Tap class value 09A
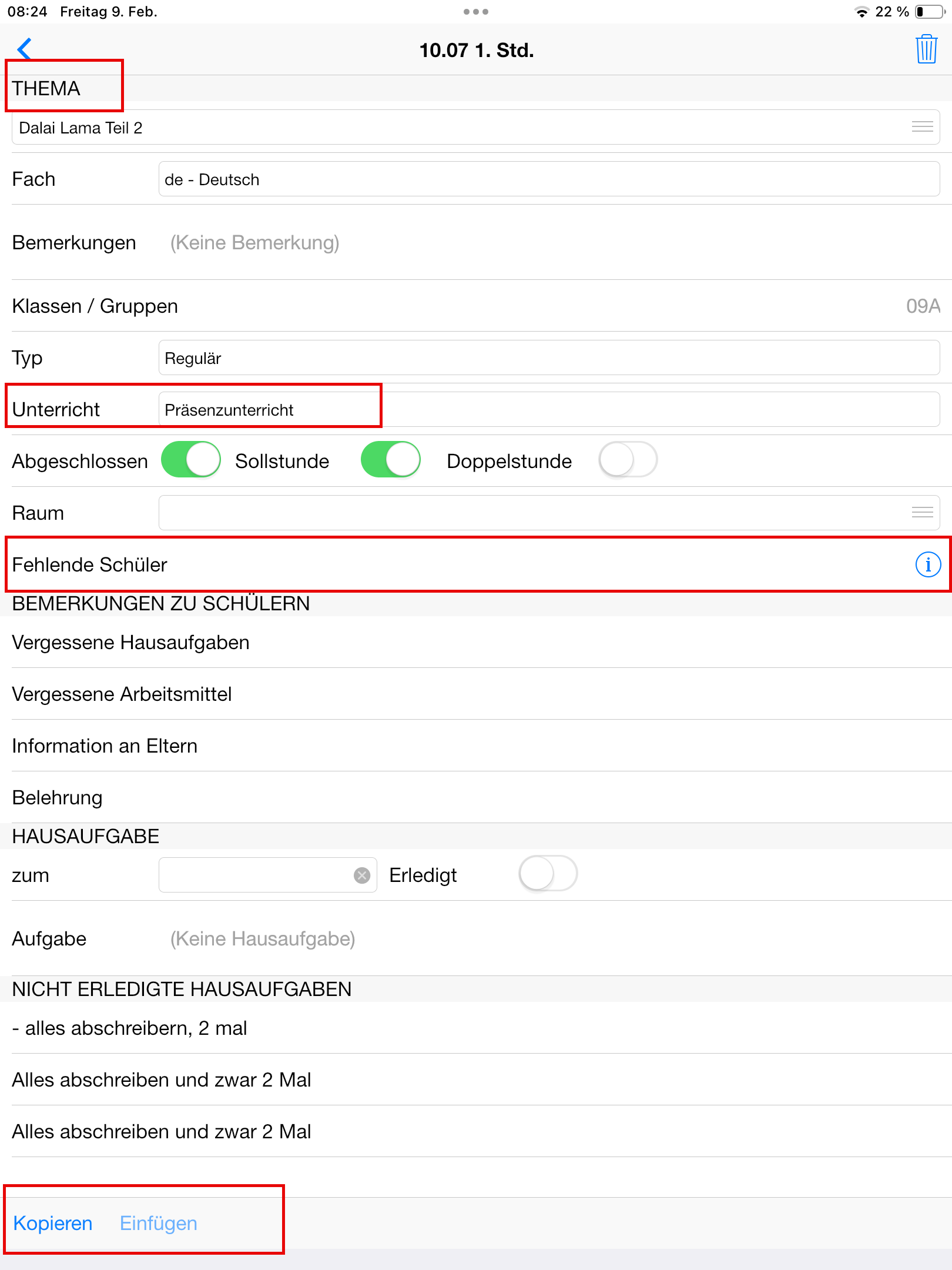 [923, 306]
